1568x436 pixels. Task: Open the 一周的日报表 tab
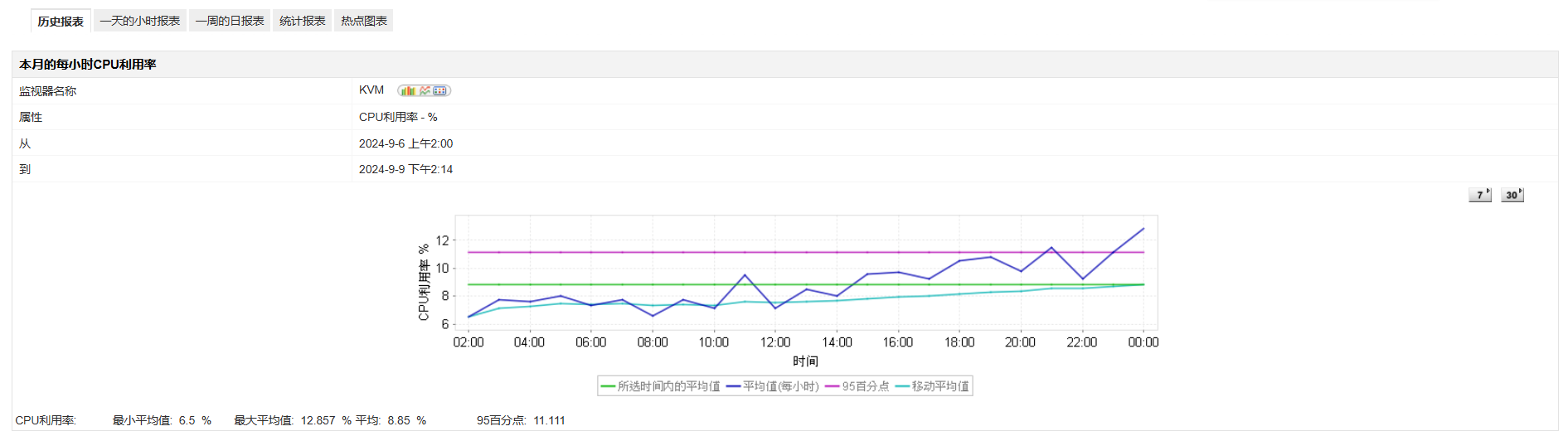point(230,21)
